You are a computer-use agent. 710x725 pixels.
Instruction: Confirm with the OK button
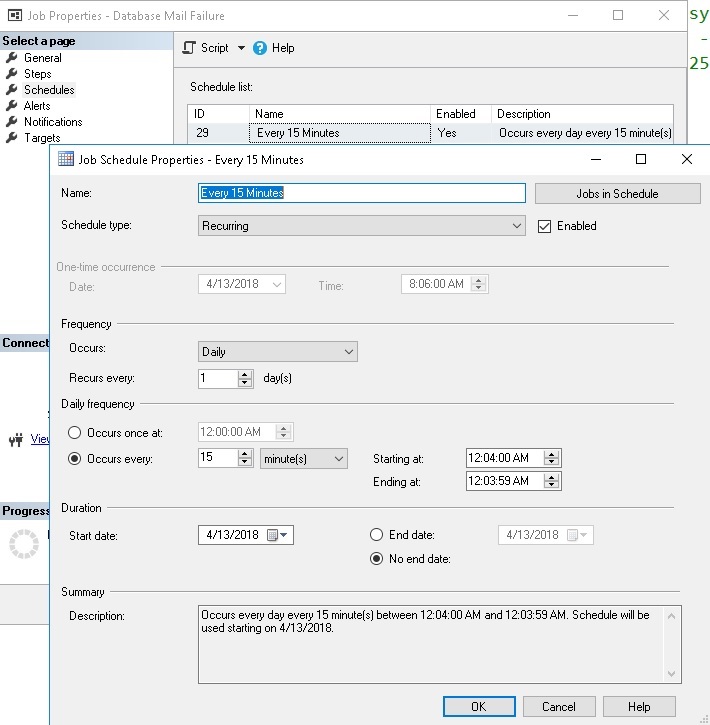[479, 707]
